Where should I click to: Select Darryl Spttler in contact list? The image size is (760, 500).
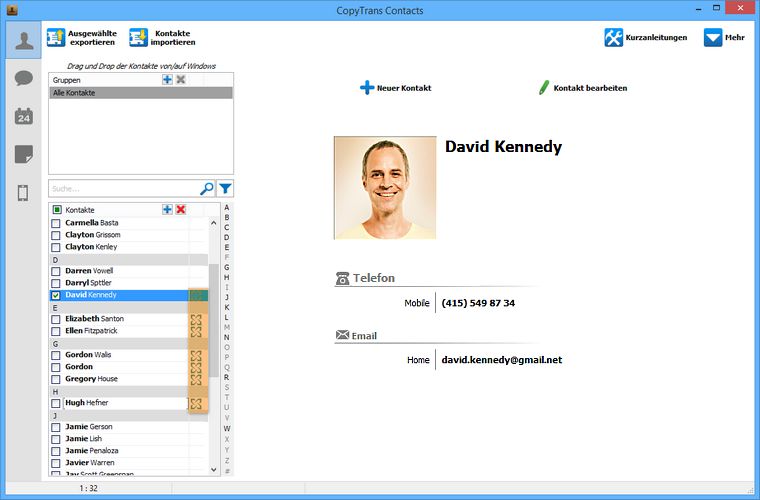pos(88,283)
